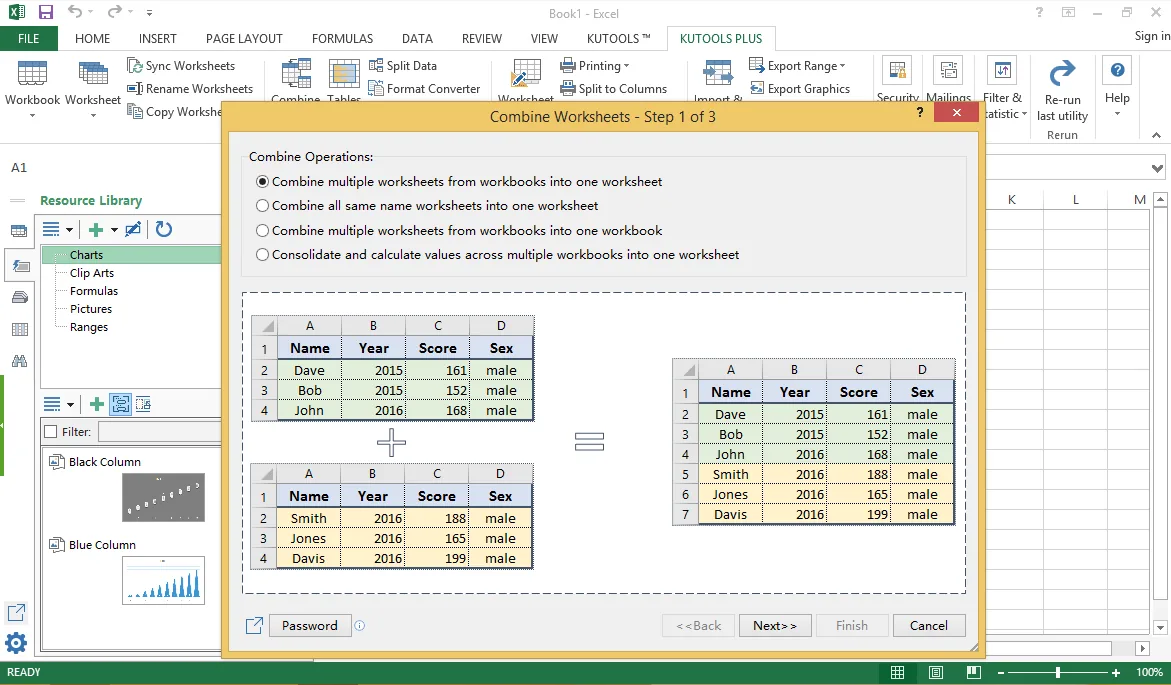1171x685 pixels.
Task: Switch to the KUTOOLS tab
Action: [618, 39]
